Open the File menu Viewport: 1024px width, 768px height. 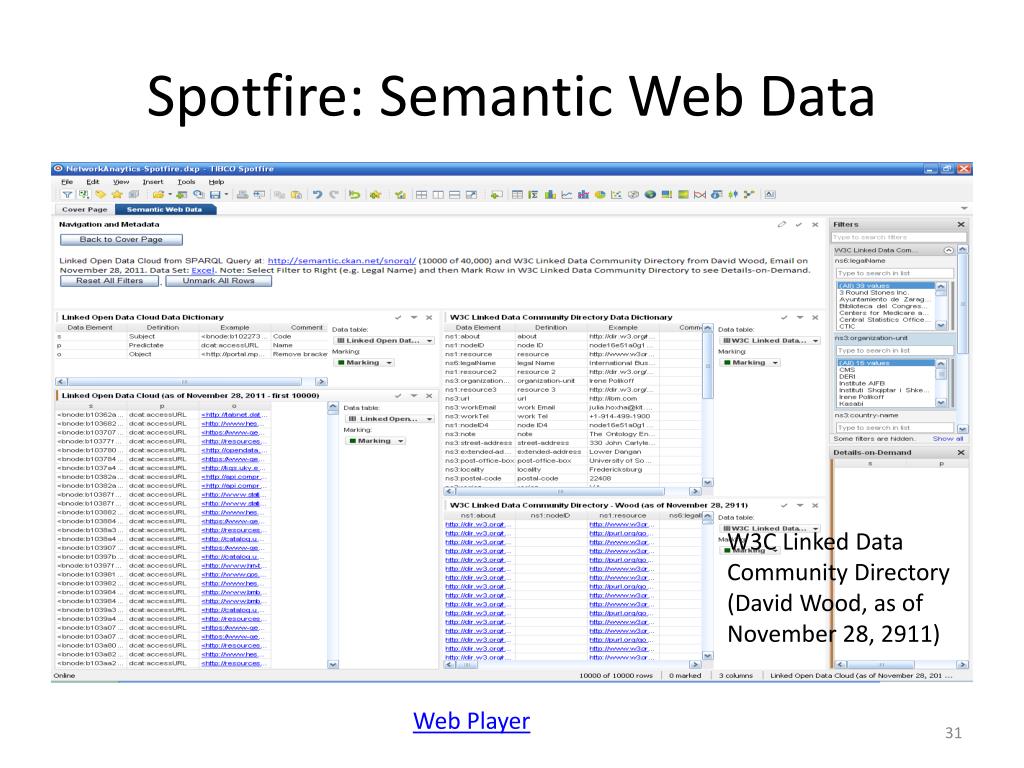coord(67,182)
